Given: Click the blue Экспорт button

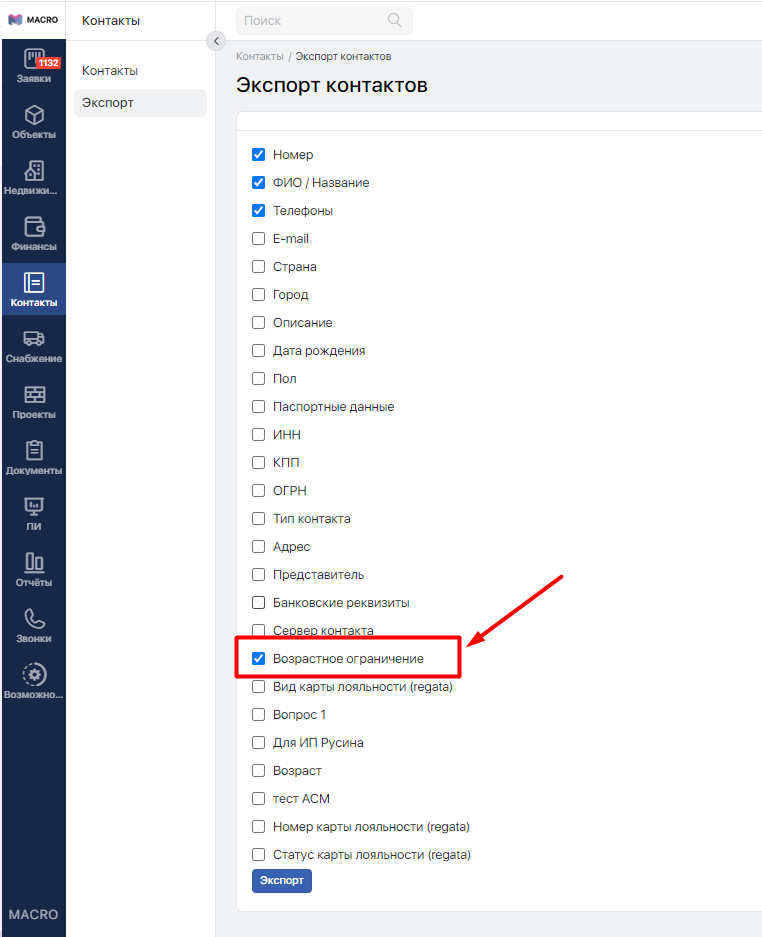Looking at the screenshot, I should (x=281, y=880).
